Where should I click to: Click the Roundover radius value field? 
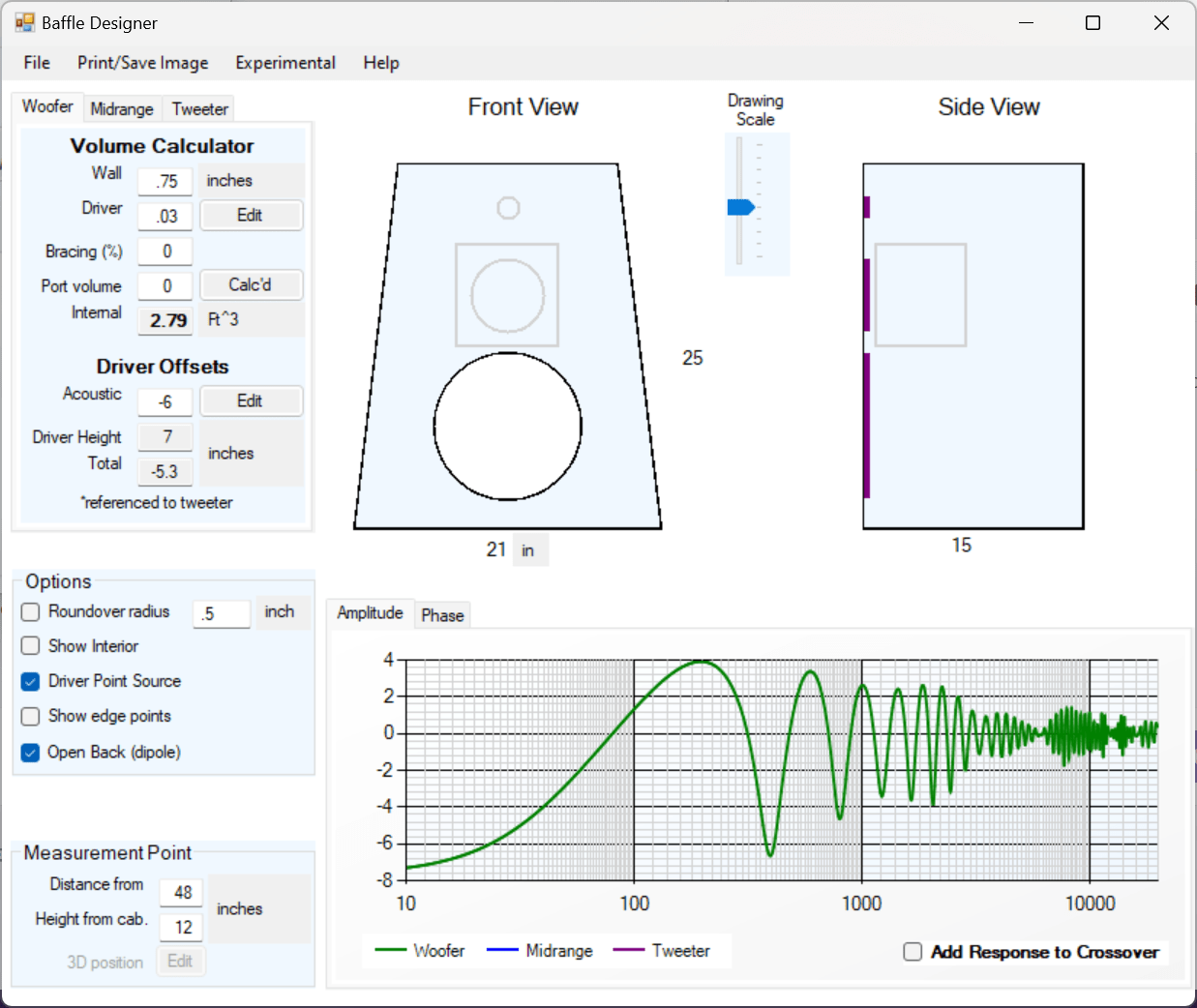222,613
